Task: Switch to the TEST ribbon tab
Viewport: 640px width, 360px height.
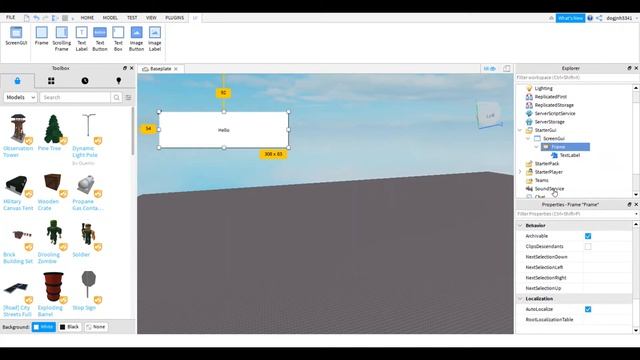Action: click(x=132, y=18)
